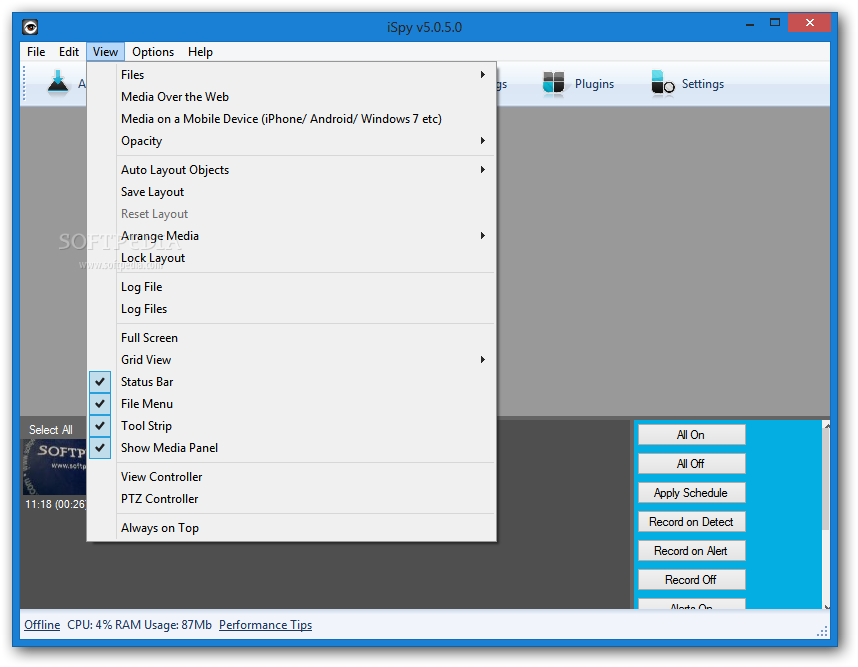The width and height of the screenshot is (858, 667).
Task: Click CPU and RAM usage status text
Action: click(x=139, y=625)
